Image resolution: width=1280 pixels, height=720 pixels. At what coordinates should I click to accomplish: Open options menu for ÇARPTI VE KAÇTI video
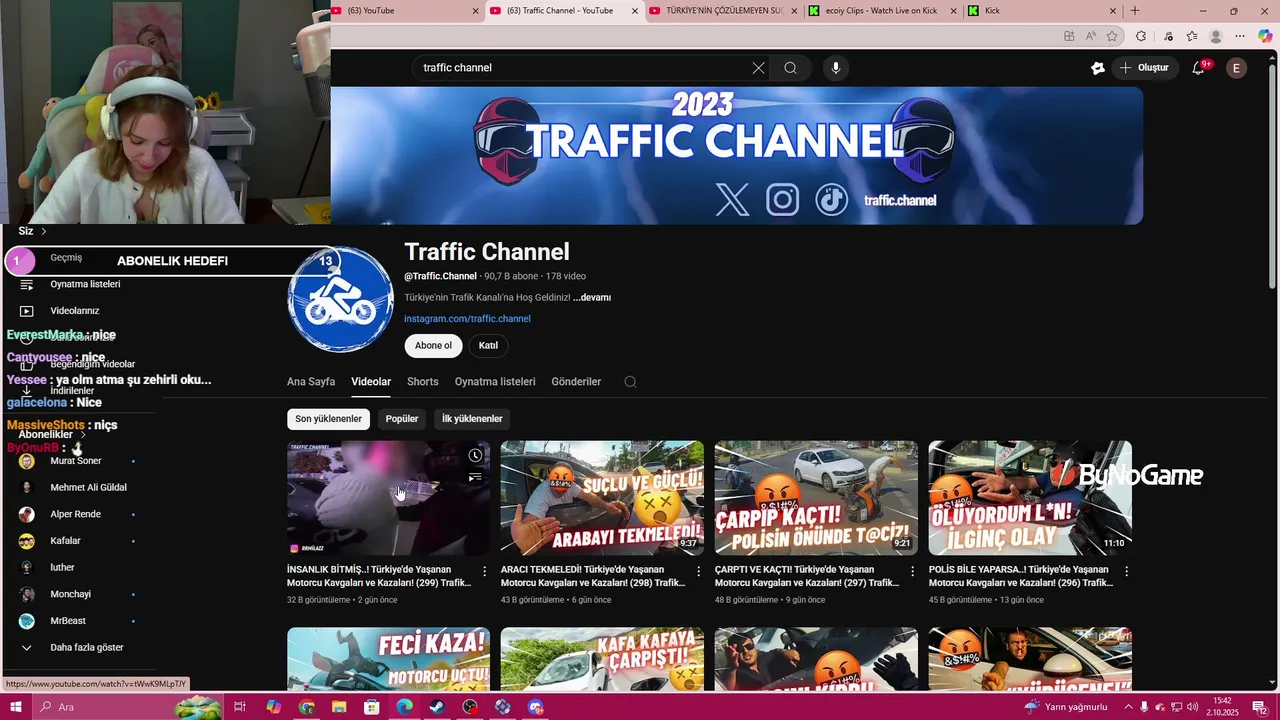912,571
